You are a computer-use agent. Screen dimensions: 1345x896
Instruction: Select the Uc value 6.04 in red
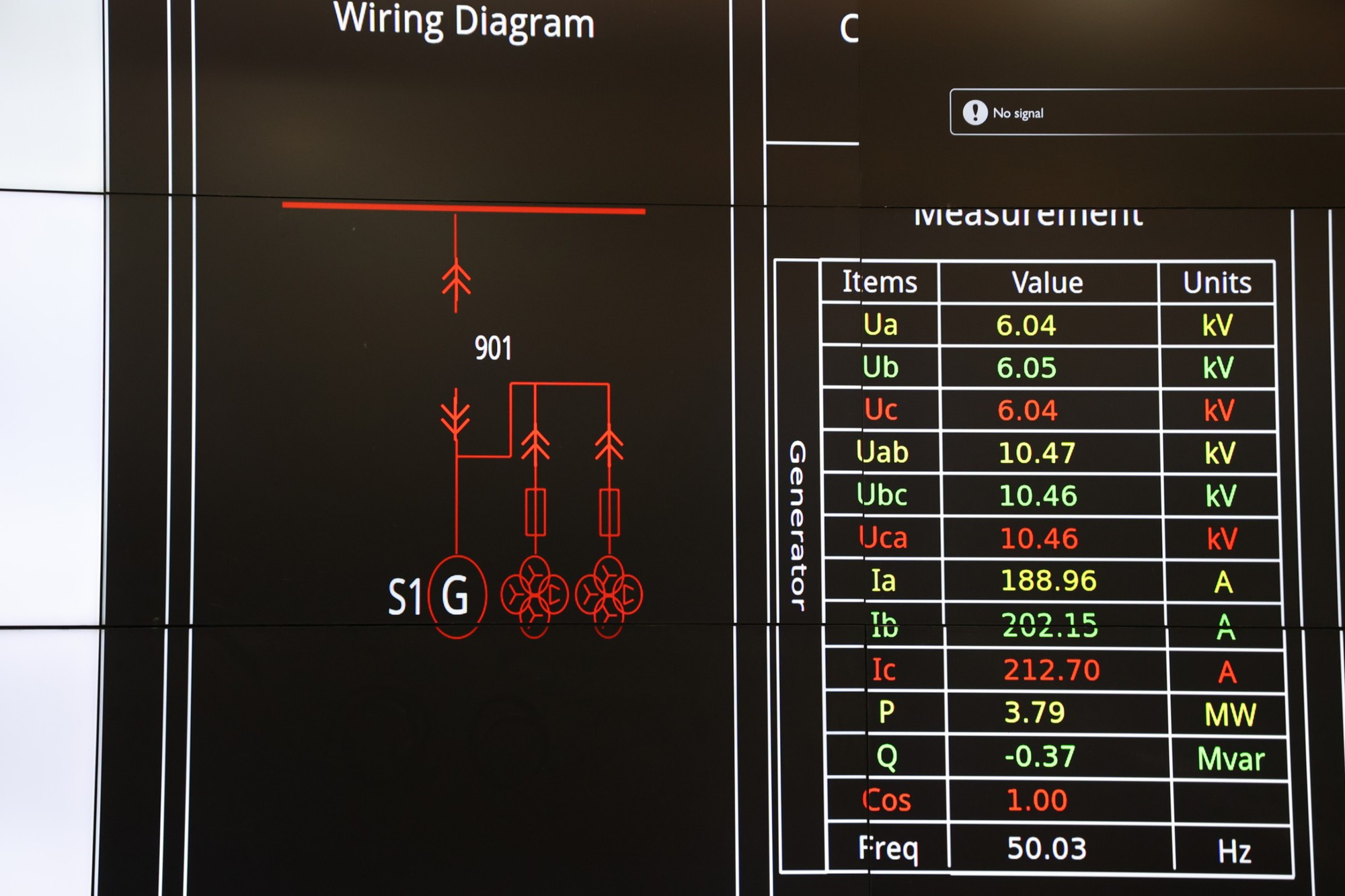click(1028, 411)
